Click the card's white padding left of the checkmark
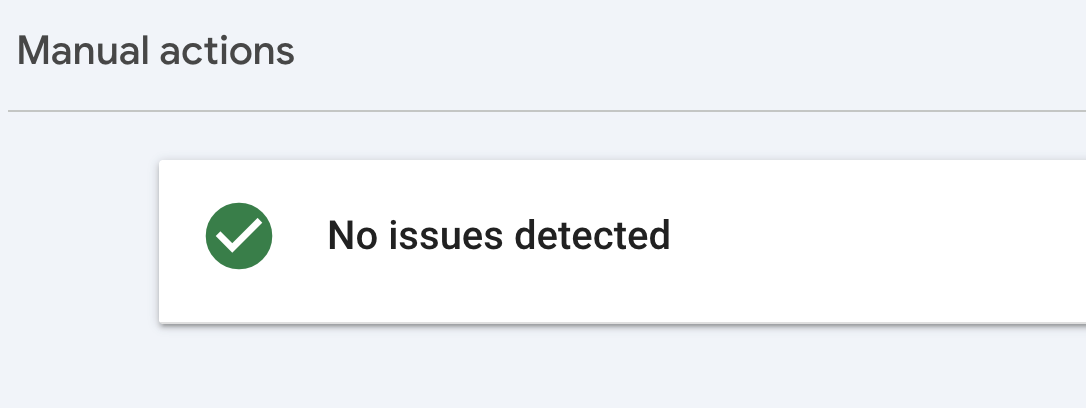This screenshot has width=1086, height=408. pyautogui.click(x=181, y=236)
